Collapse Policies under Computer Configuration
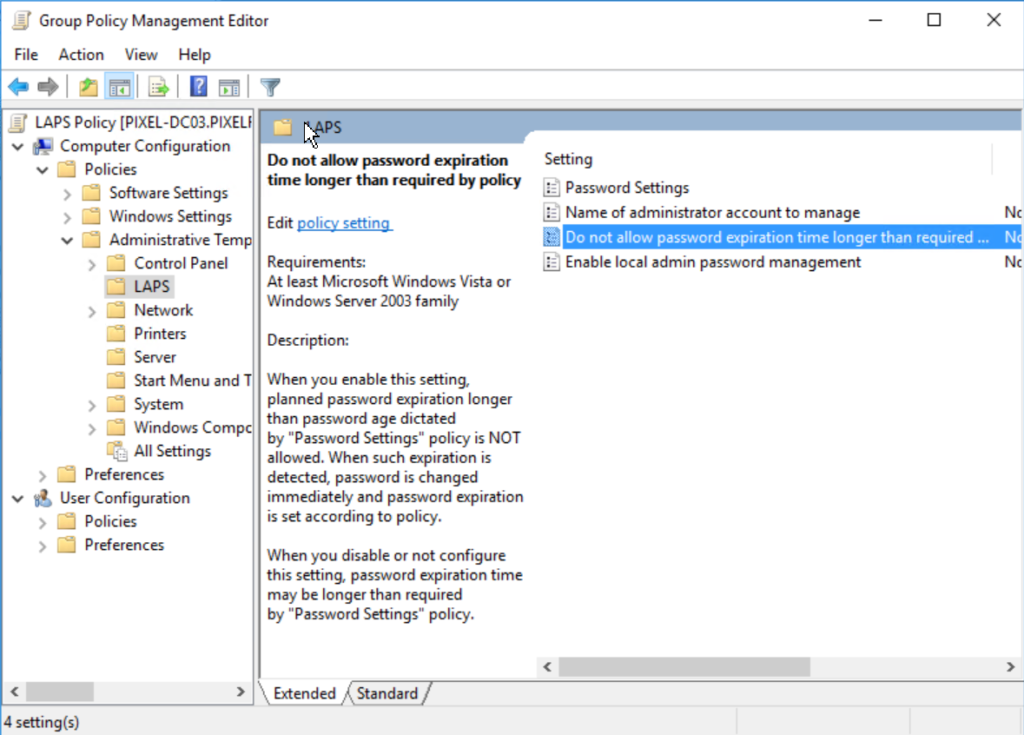The width and height of the screenshot is (1024, 735). tap(43, 170)
